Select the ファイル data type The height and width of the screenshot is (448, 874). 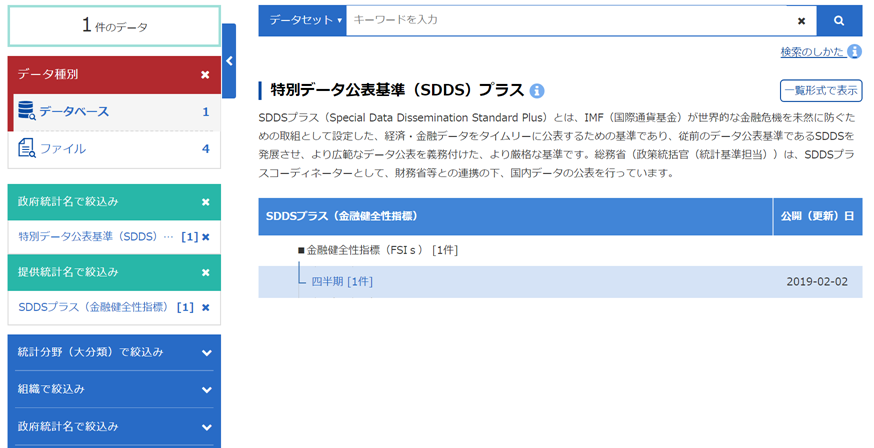62,149
